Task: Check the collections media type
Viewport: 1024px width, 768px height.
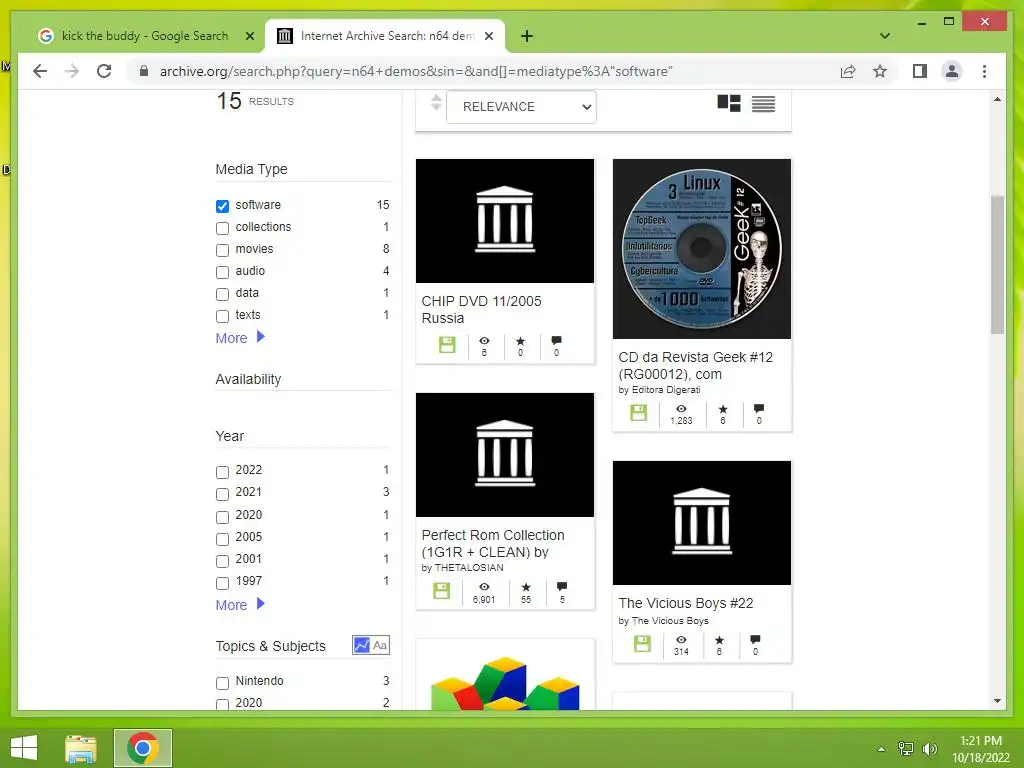Action: pos(222,228)
